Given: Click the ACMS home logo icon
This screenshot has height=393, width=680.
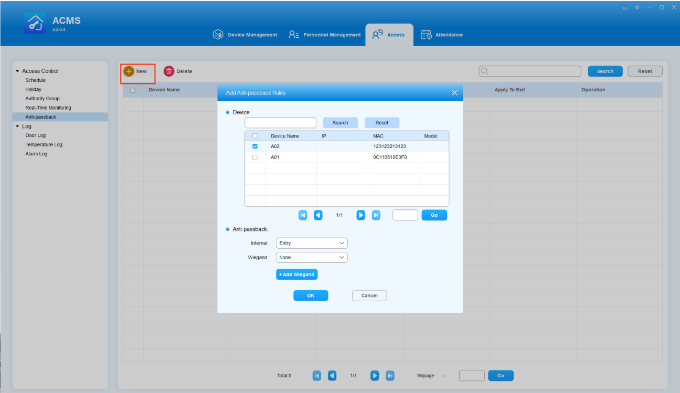Looking at the screenshot, I should point(35,23).
